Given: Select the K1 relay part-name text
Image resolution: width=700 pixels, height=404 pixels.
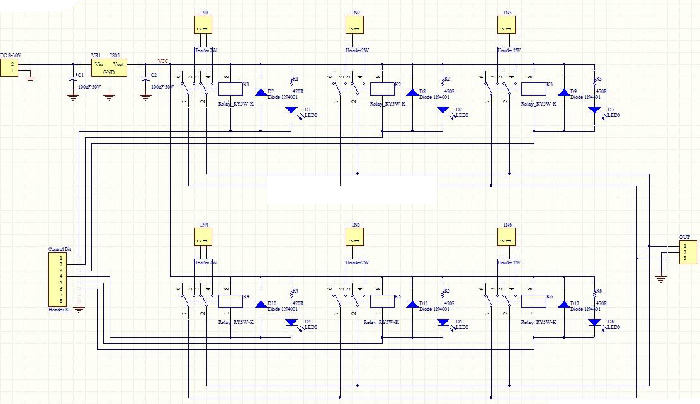Looking at the screenshot, I should 236,104.
